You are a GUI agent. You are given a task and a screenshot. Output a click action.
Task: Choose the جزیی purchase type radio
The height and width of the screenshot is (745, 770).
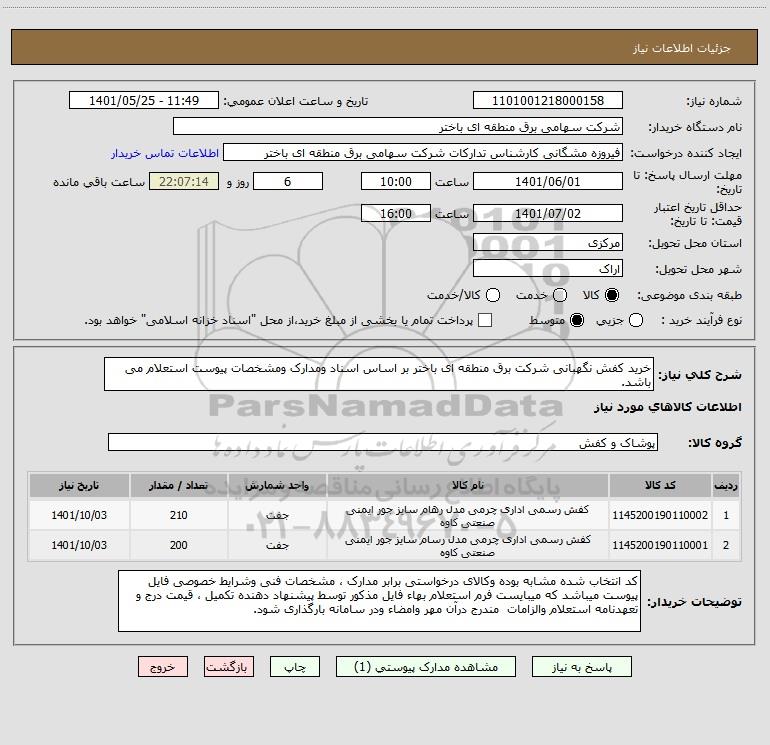[635, 320]
